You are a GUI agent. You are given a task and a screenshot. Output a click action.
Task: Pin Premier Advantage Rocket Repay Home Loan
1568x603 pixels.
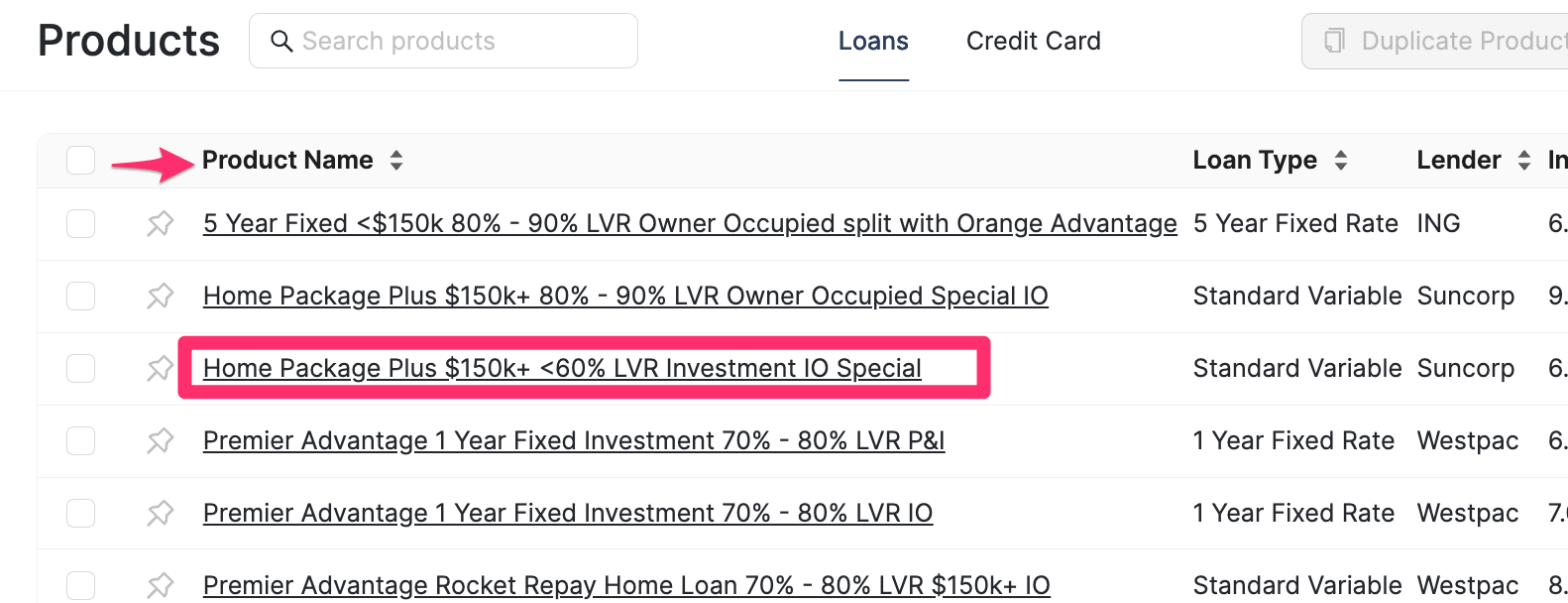point(160,585)
